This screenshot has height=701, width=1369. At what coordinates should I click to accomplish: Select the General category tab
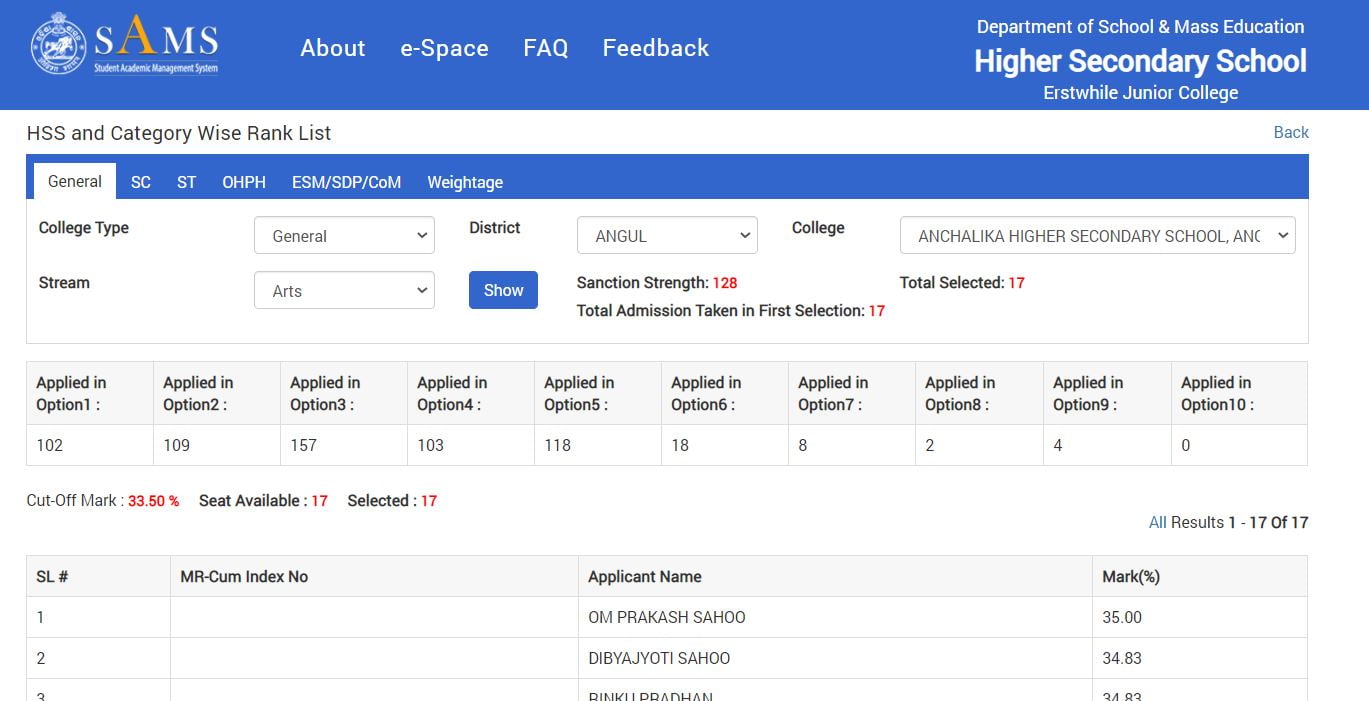pos(75,182)
